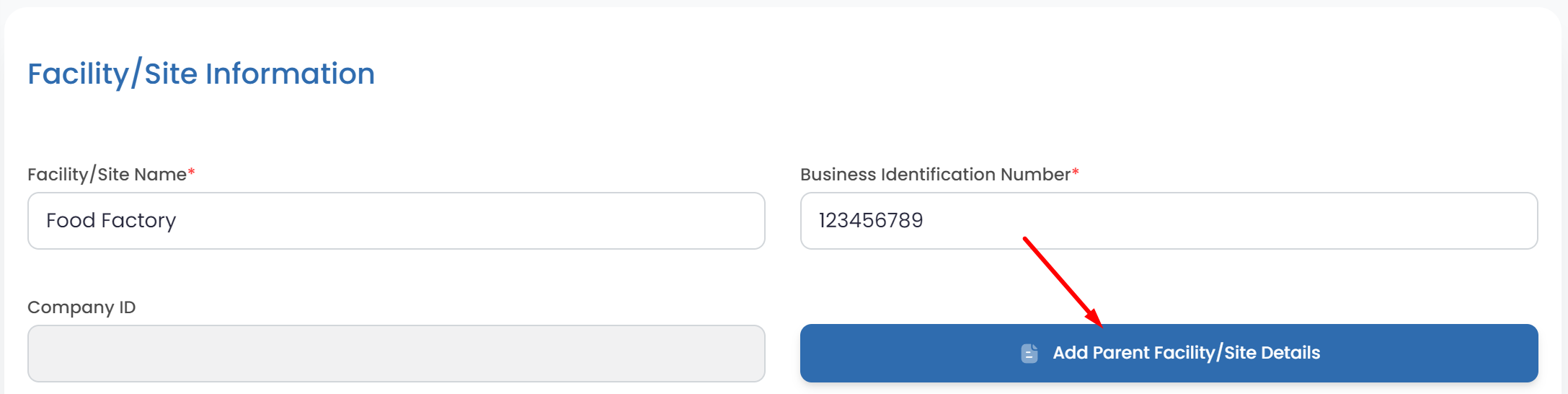Place cursor in the '123456789' value
The width and height of the screenshot is (1568, 394).
click(x=871, y=221)
